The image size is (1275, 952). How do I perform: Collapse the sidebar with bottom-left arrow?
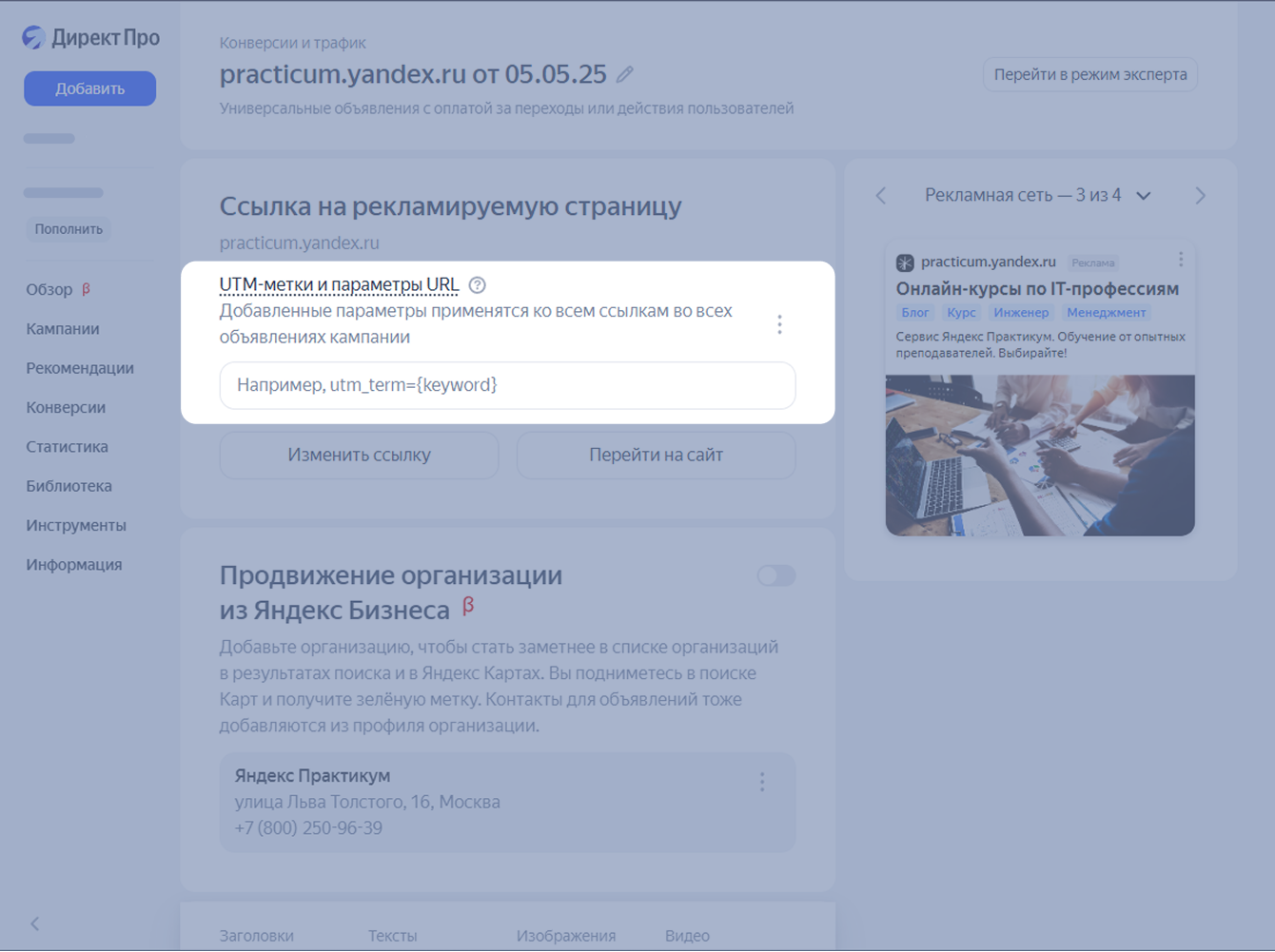click(x=35, y=923)
